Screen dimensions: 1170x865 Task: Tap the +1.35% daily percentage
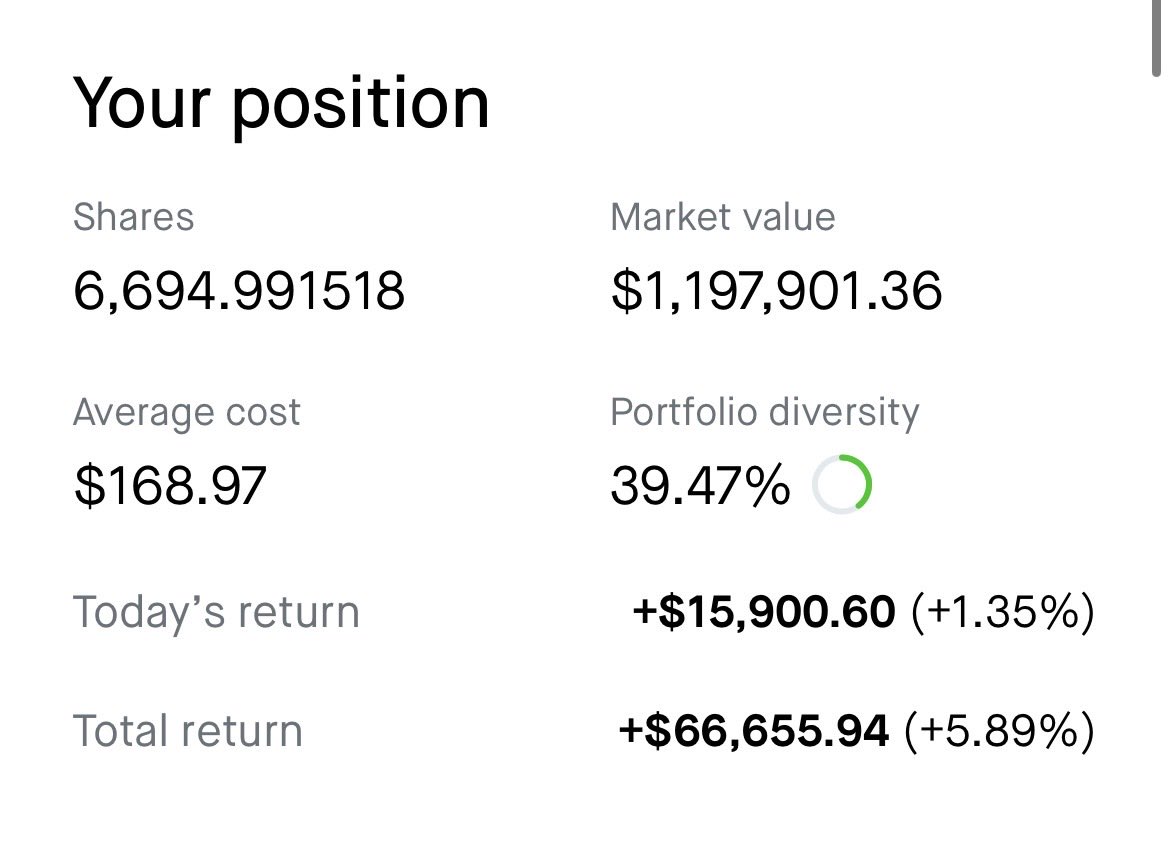1003,612
